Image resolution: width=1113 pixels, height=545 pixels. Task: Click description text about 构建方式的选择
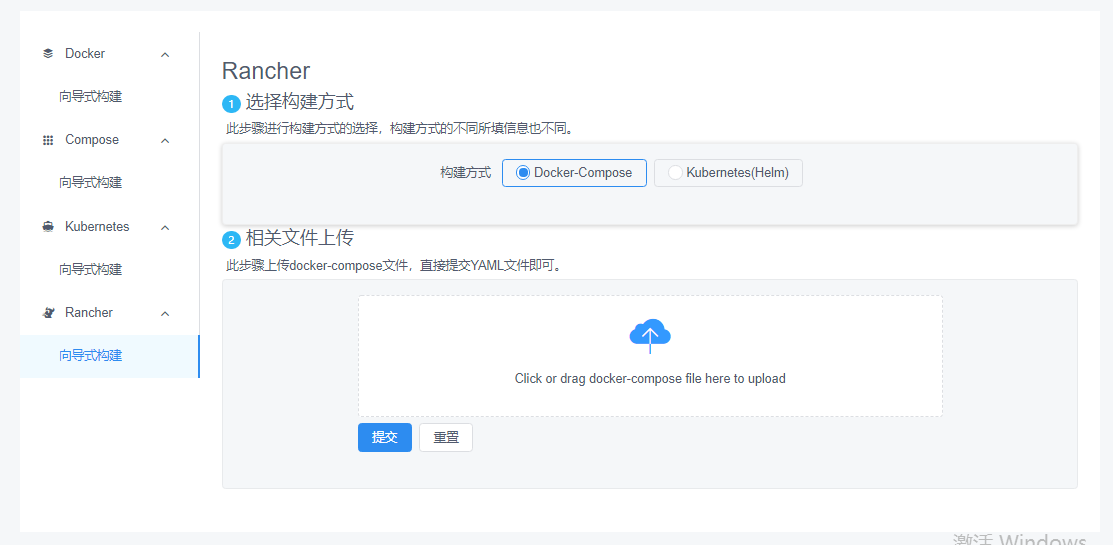pyautogui.click(x=400, y=130)
